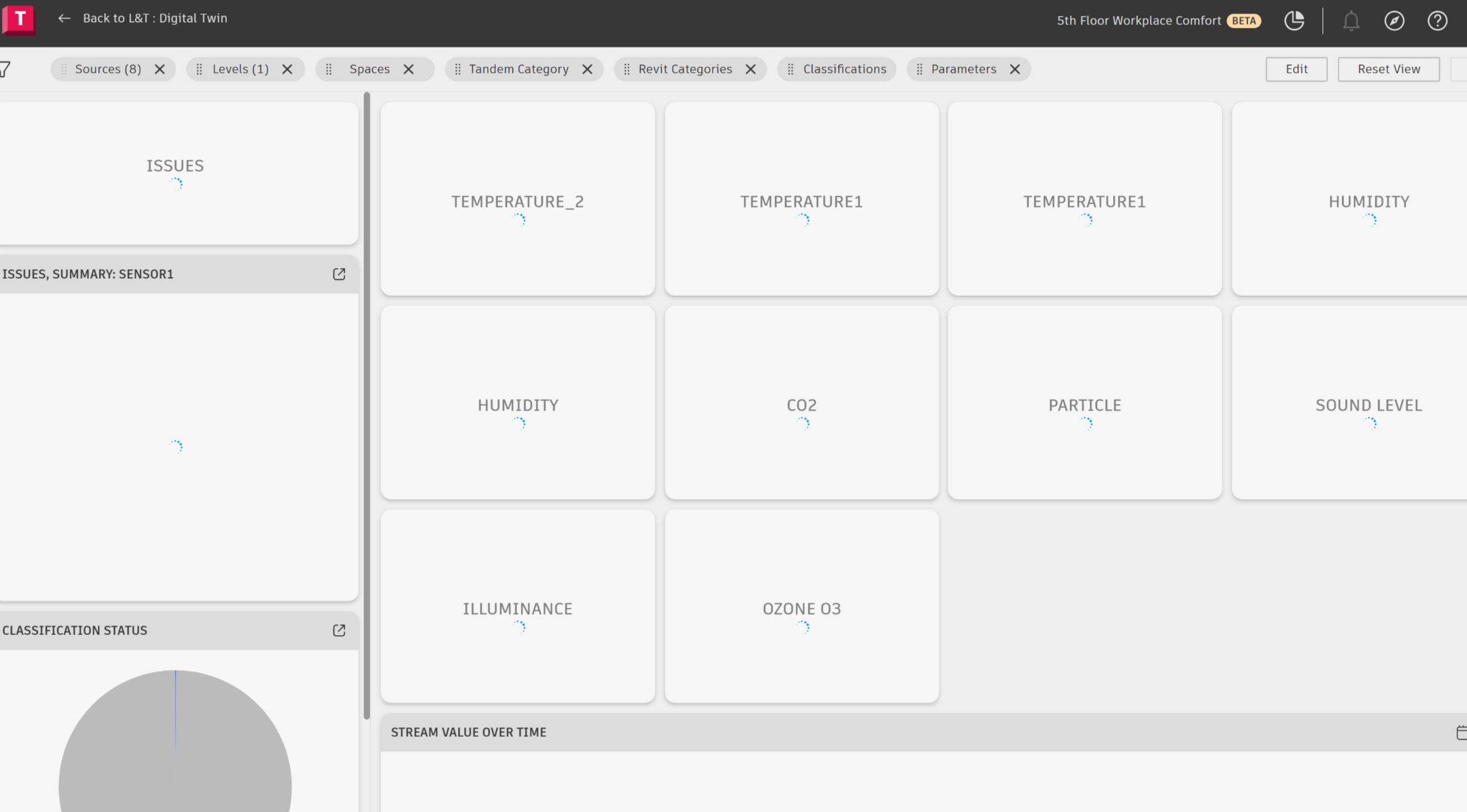Remove the Sources (8) filter with its X
This screenshot has height=812, width=1467.
(x=160, y=69)
